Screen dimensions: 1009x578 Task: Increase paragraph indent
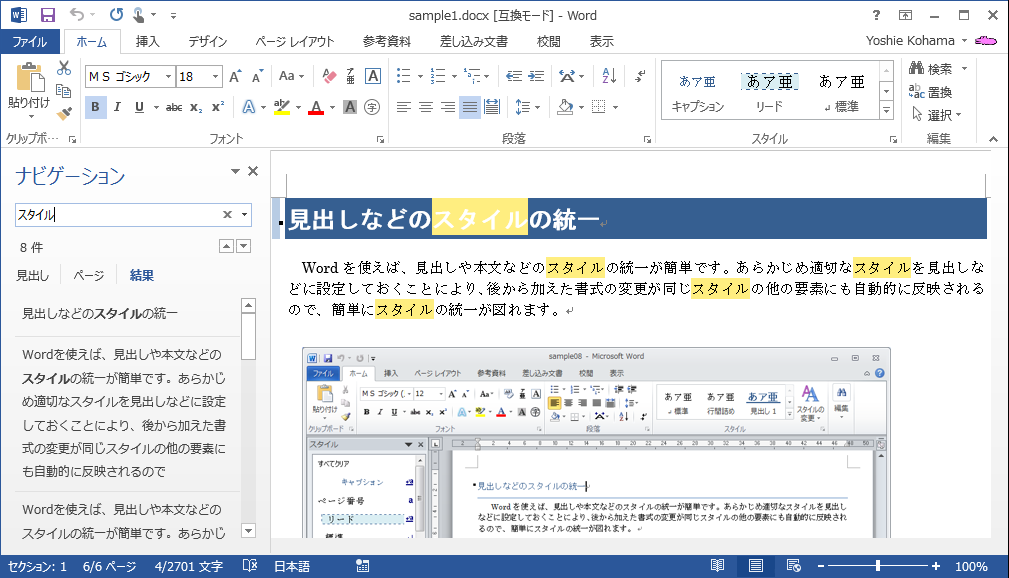(x=536, y=76)
